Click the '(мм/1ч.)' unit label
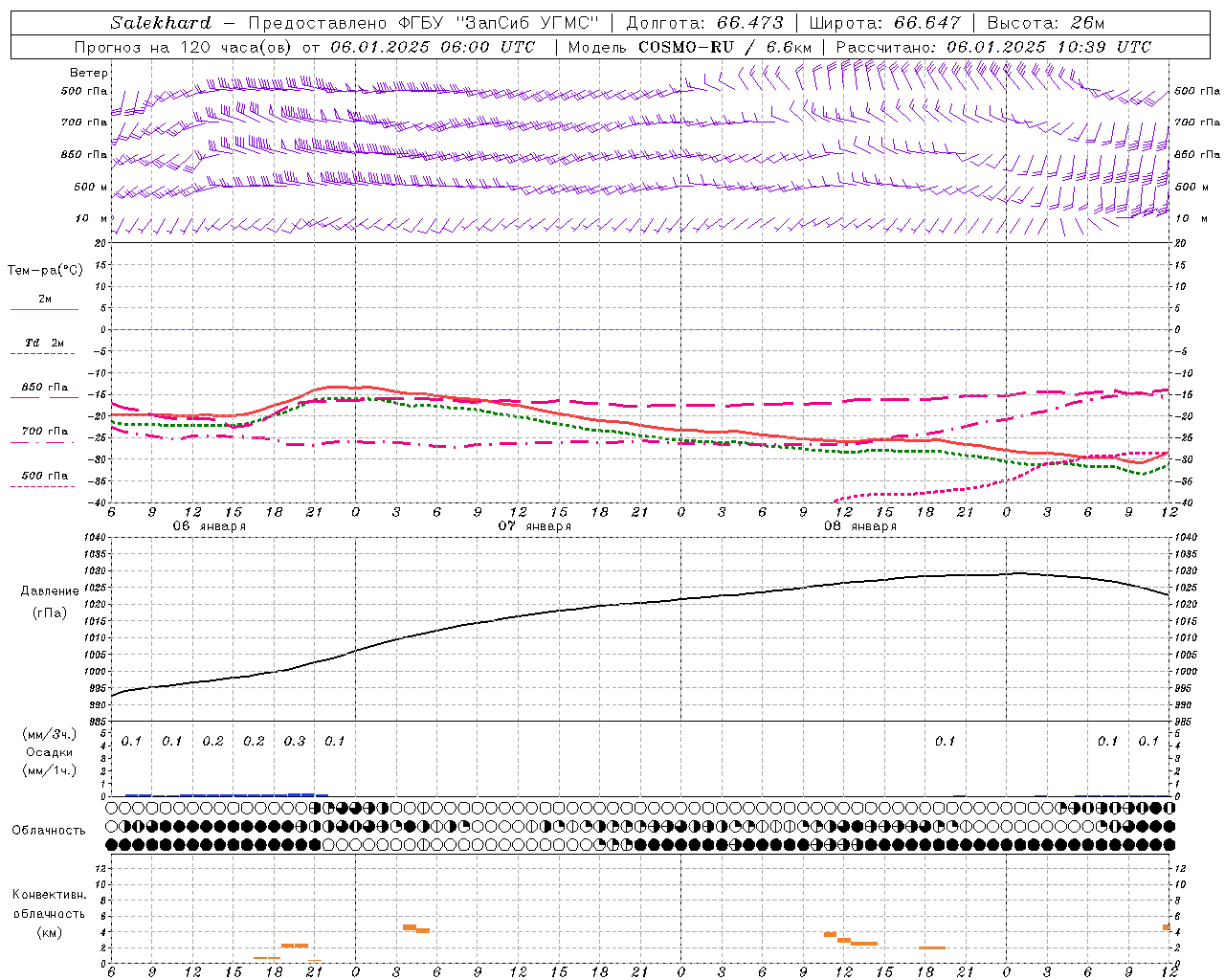The width and height of the screenshot is (1225, 980). [x=51, y=770]
